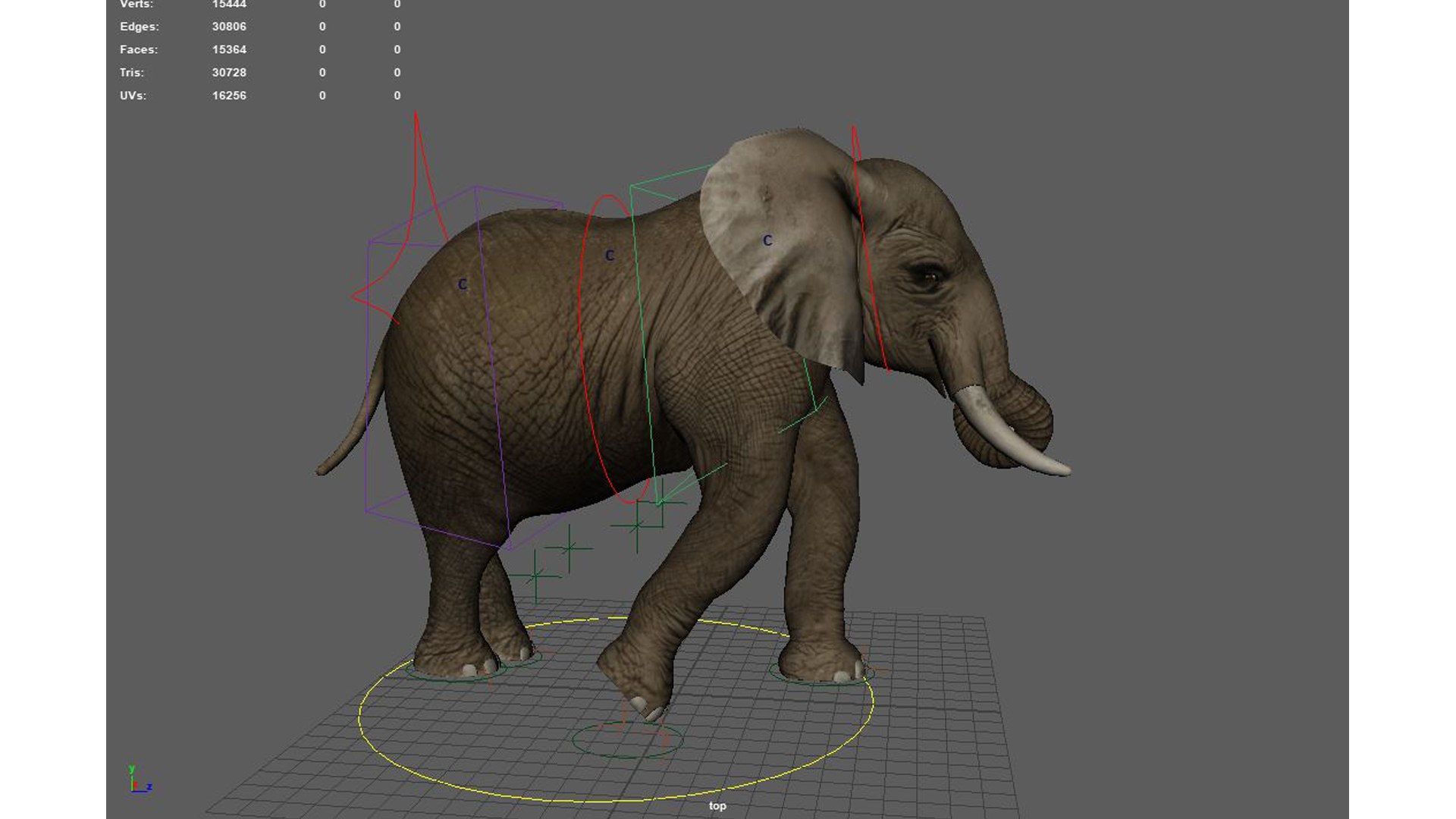The height and width of the screenshot is (819, 1456).
Task: Click the 'Faces:' label
Action: [x=139, y=49]
